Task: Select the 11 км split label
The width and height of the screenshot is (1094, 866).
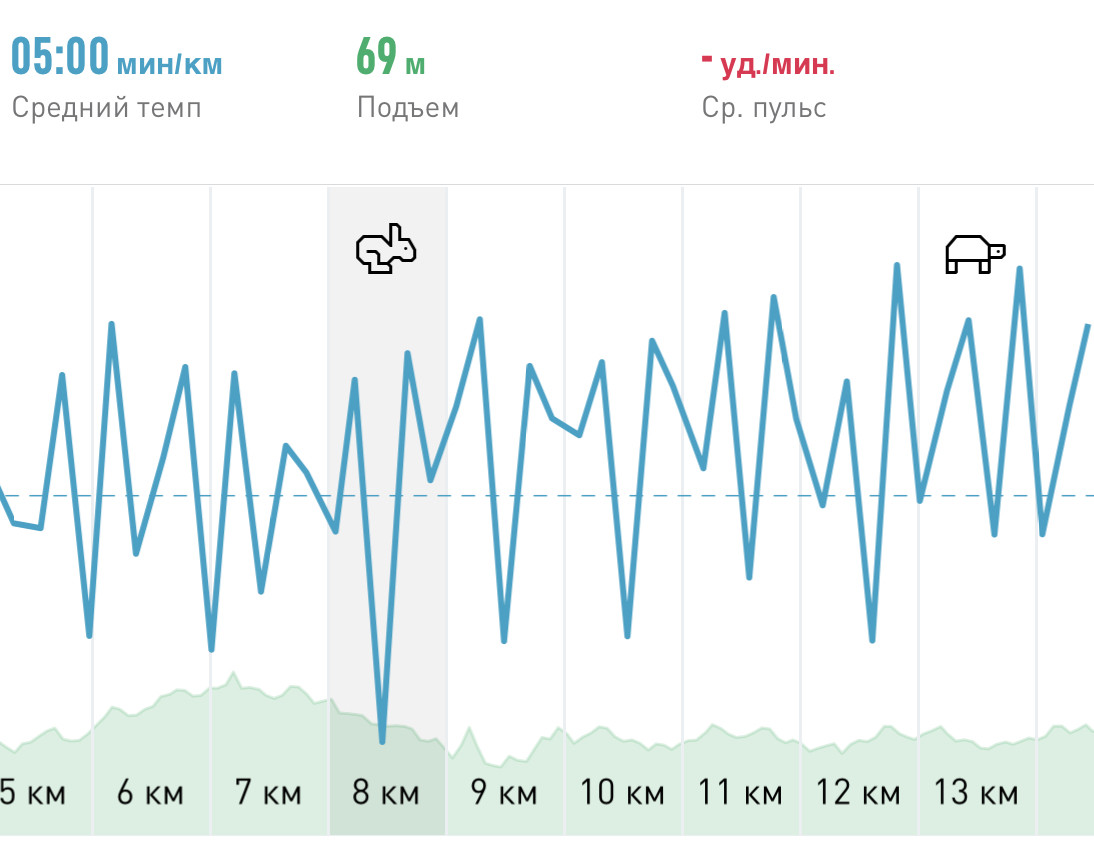Action: tap(740, 793)
